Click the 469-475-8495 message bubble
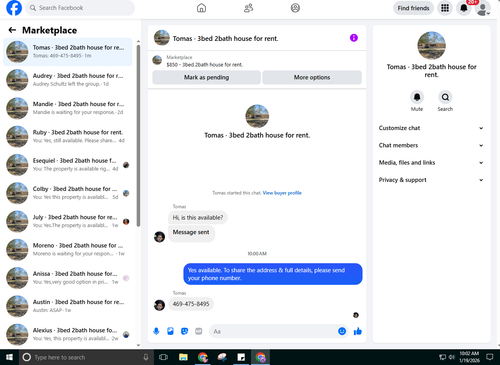Image resolution: width=500 pixels, height=365 pixels. click(x=191, y=304)
